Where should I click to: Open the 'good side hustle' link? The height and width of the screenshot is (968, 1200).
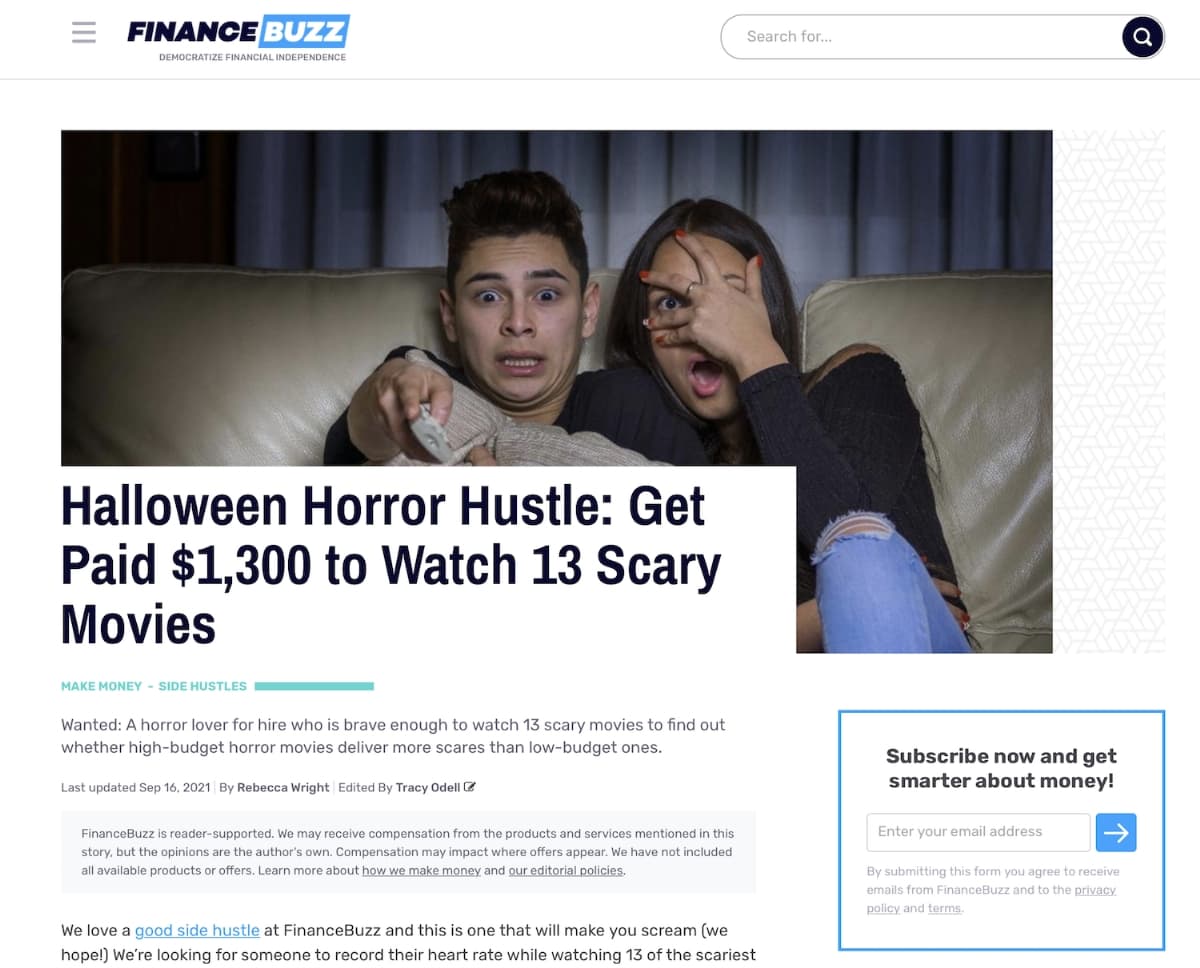(197, 930)
